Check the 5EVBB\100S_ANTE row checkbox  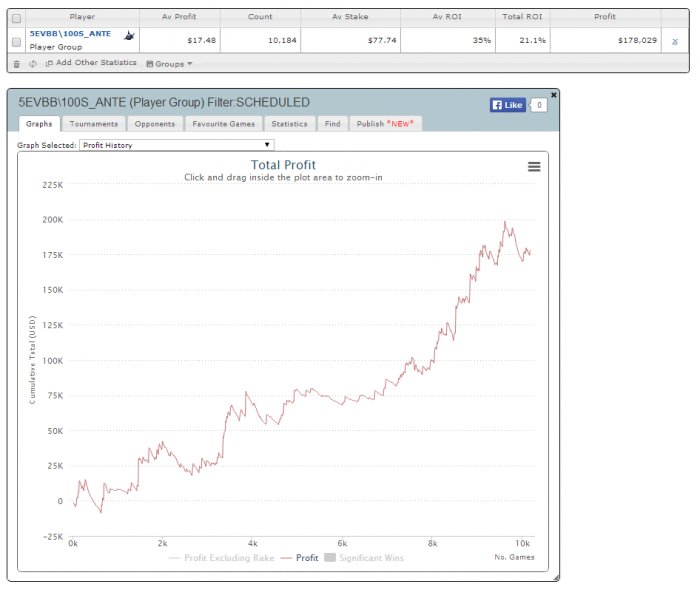[x=17, y=42]
